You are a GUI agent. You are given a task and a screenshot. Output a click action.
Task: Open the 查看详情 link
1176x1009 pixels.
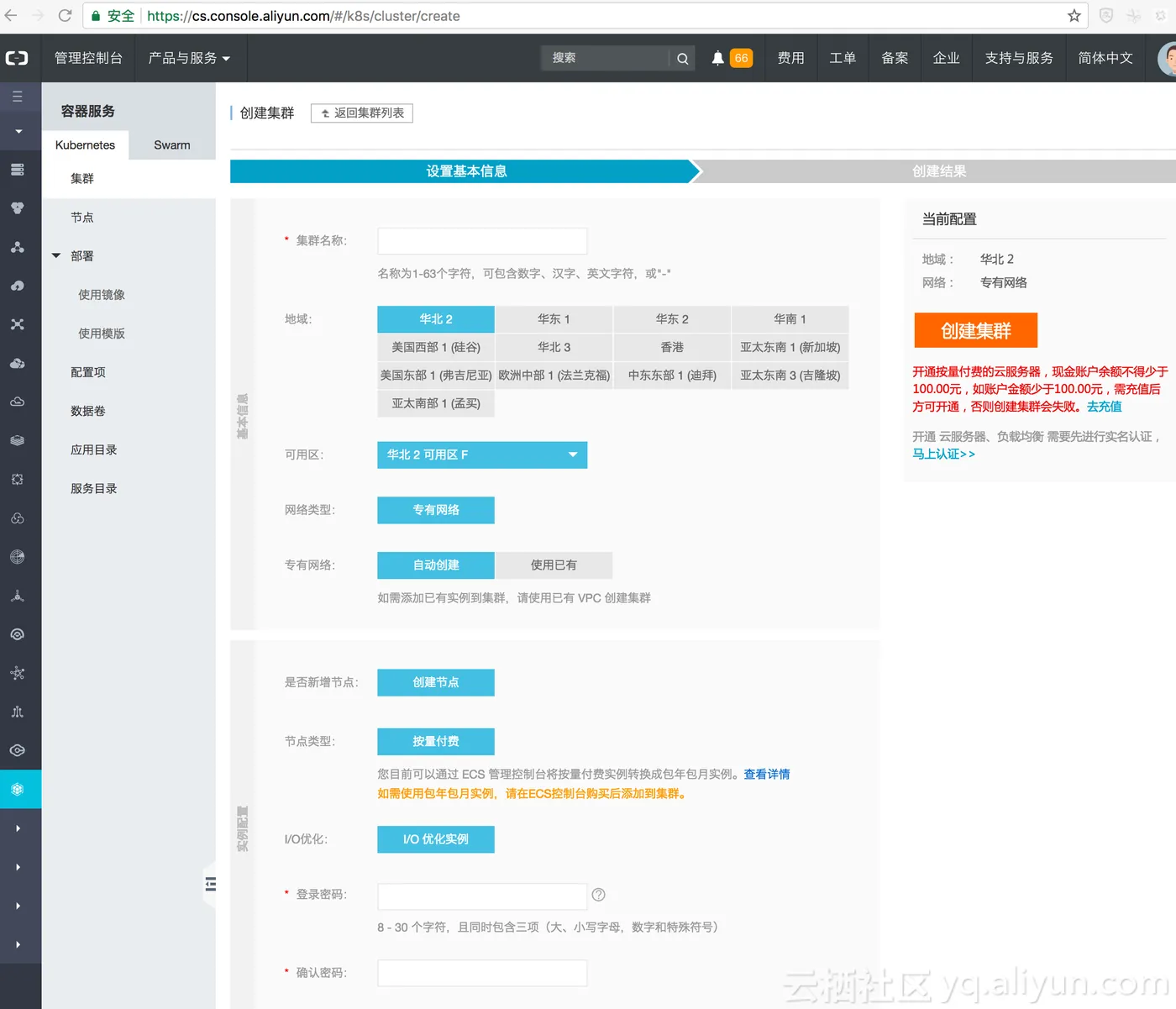[x=767, y=775]
